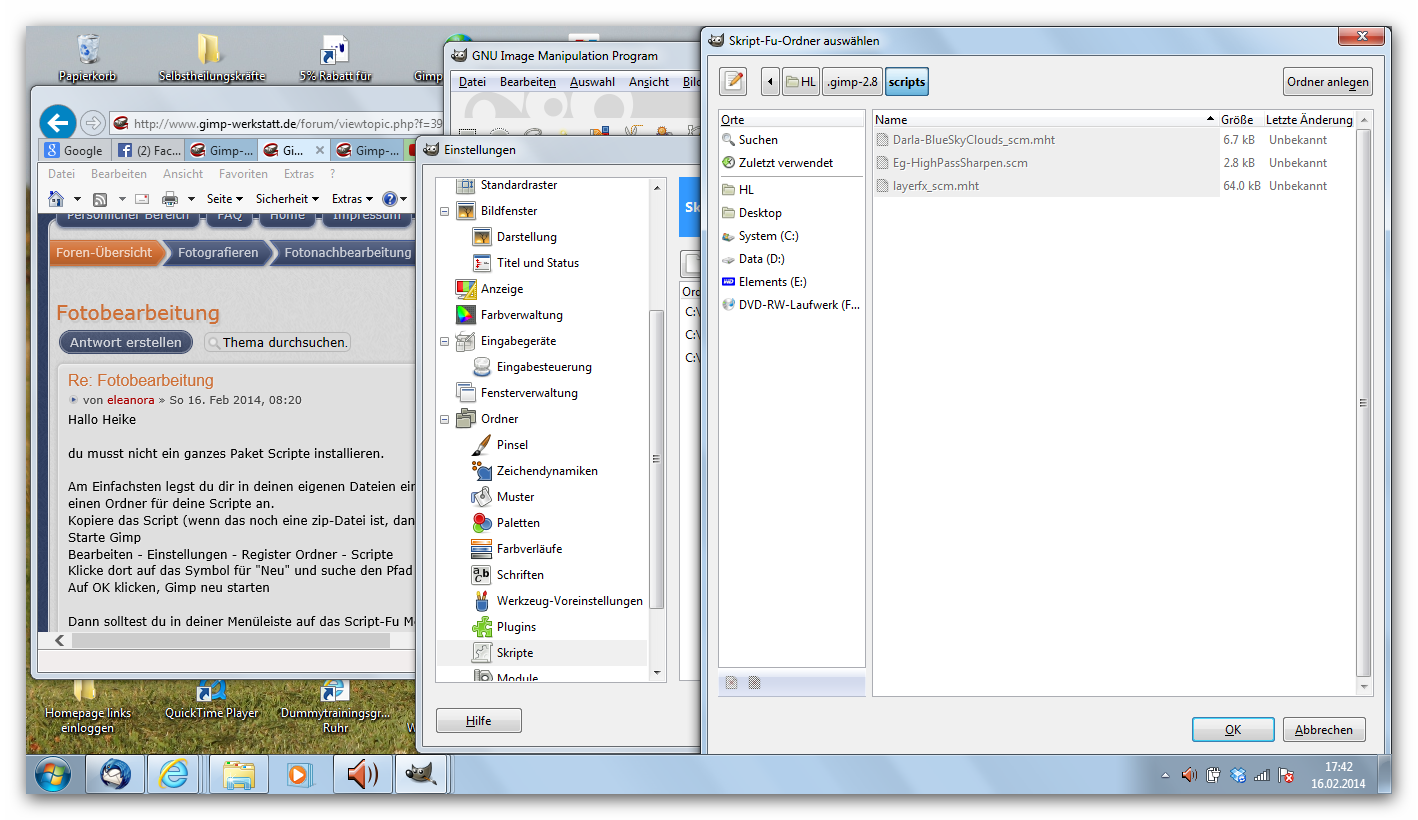The height and width of the screenshot is (820, 1418).
Task: Confirm the folder selection with OK
Action: tap(1233, 730)
